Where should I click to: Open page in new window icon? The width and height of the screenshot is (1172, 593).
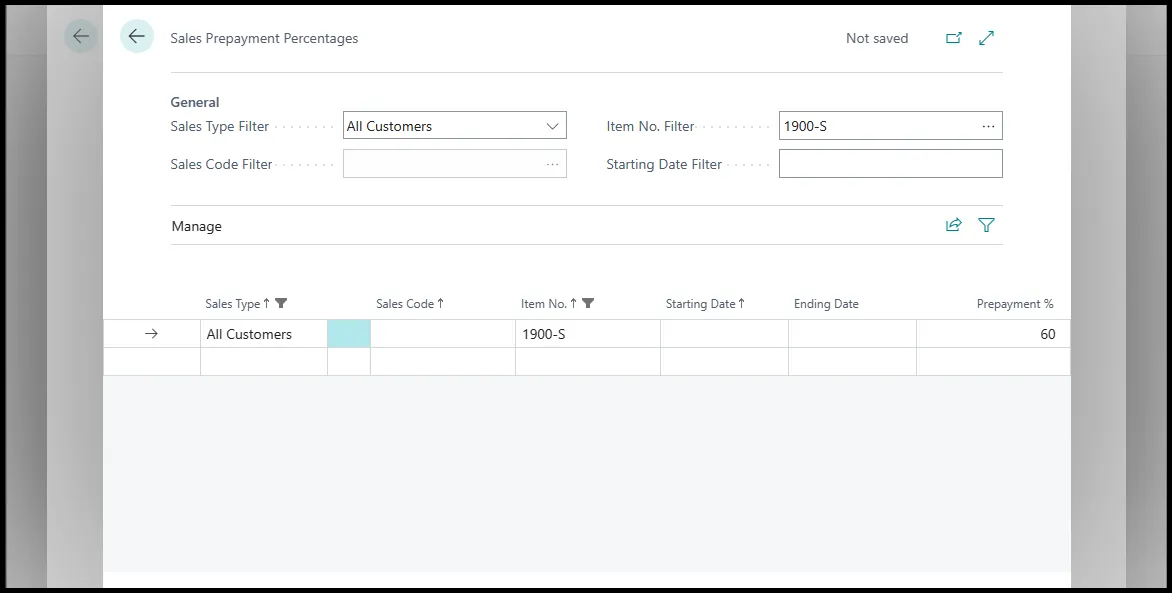[953, 38]
